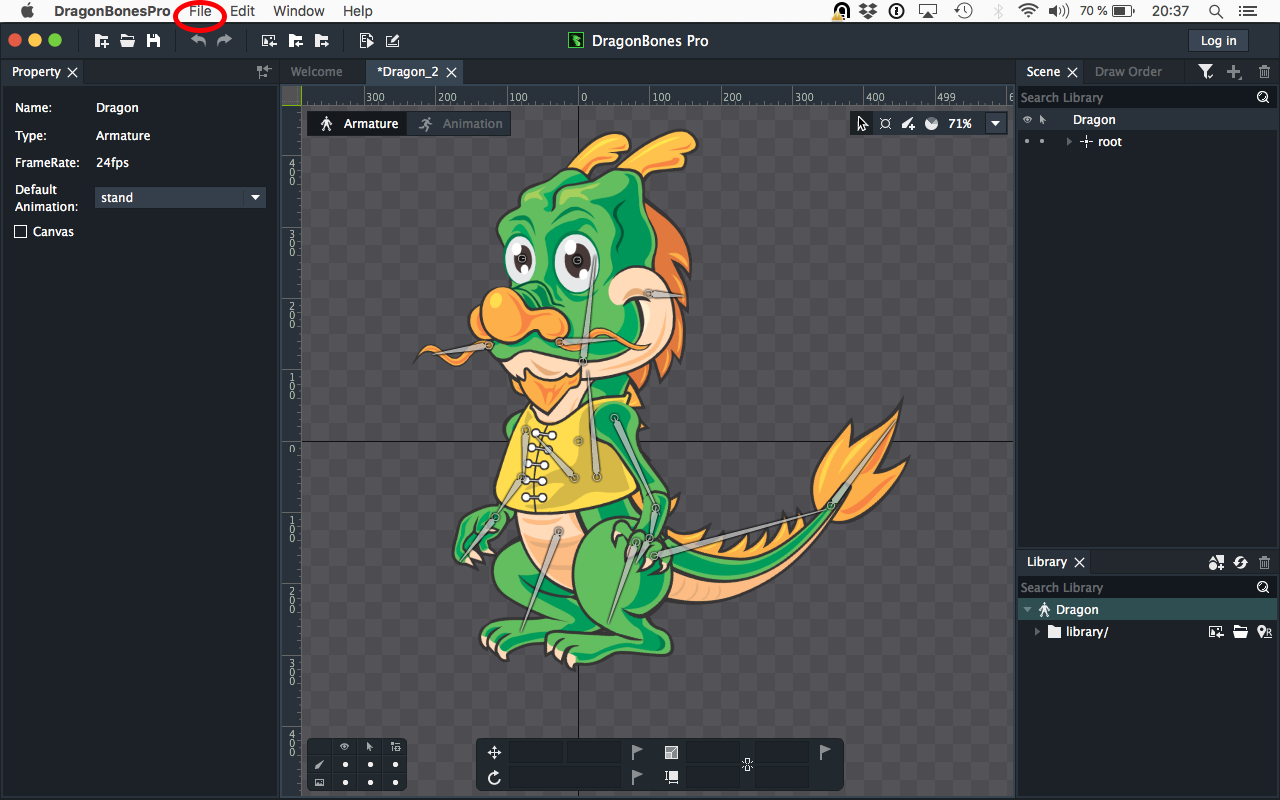Undo the last action

click(x=199, y=41)
